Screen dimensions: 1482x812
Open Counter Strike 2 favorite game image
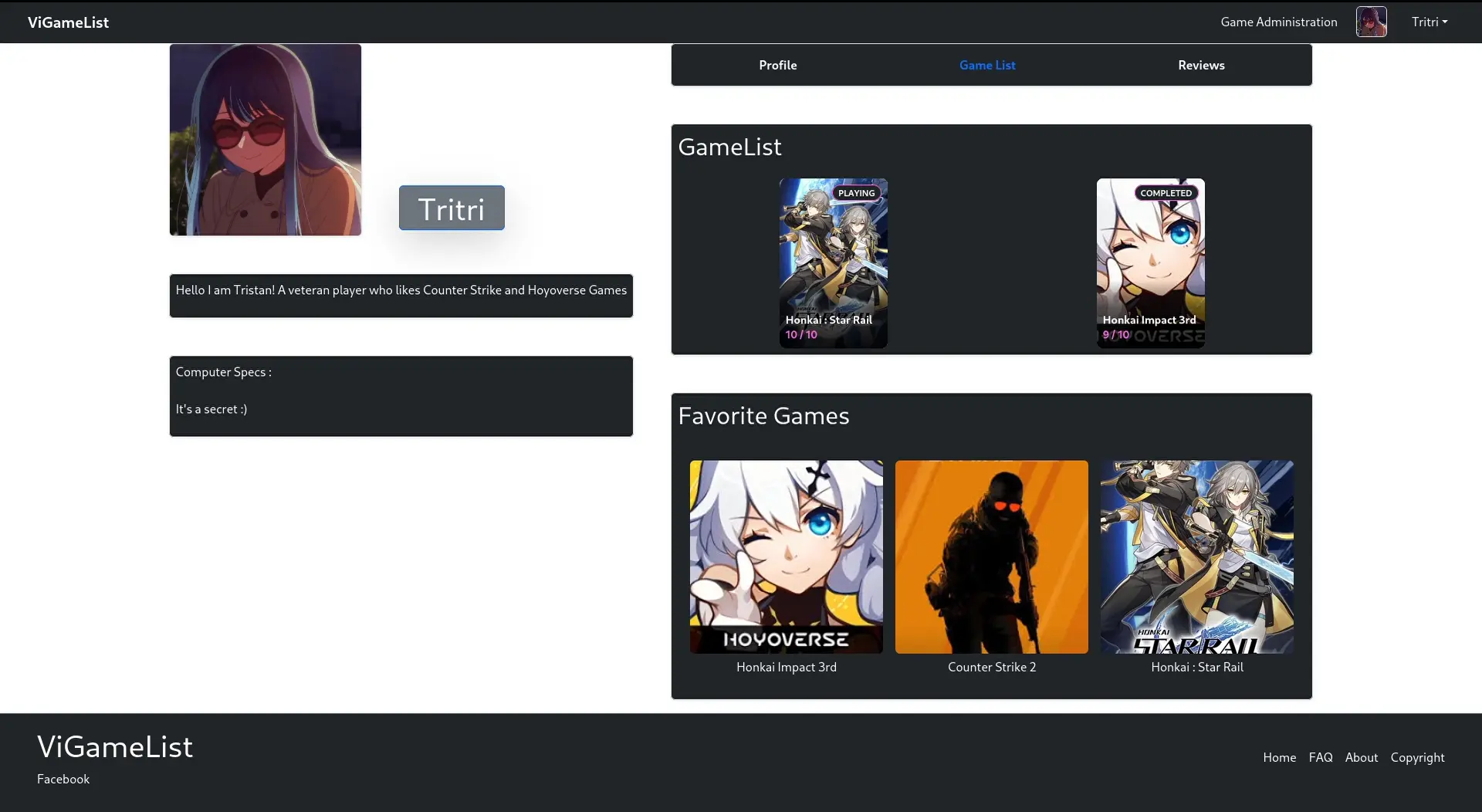[991, 557]
